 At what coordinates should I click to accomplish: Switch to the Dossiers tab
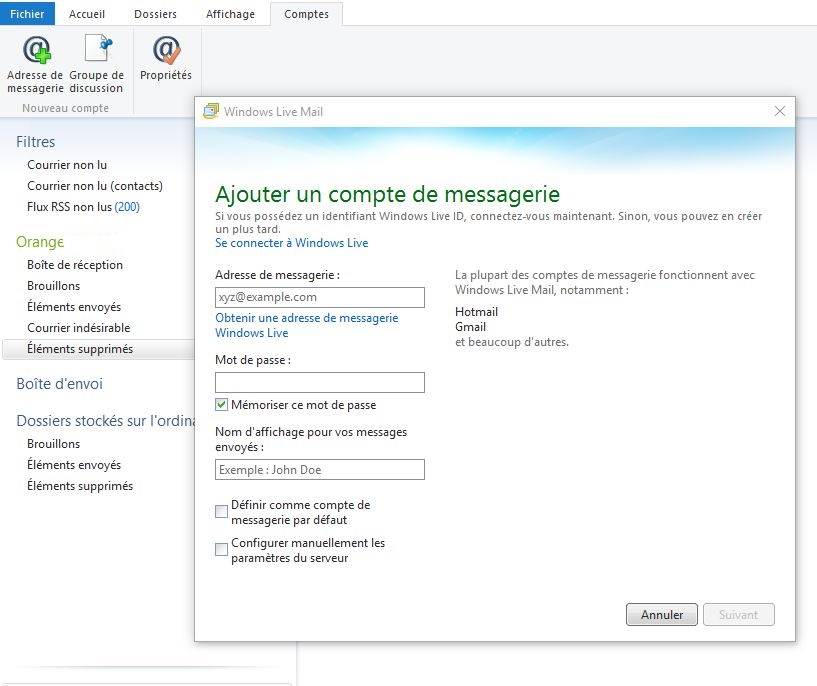point(155,14)
